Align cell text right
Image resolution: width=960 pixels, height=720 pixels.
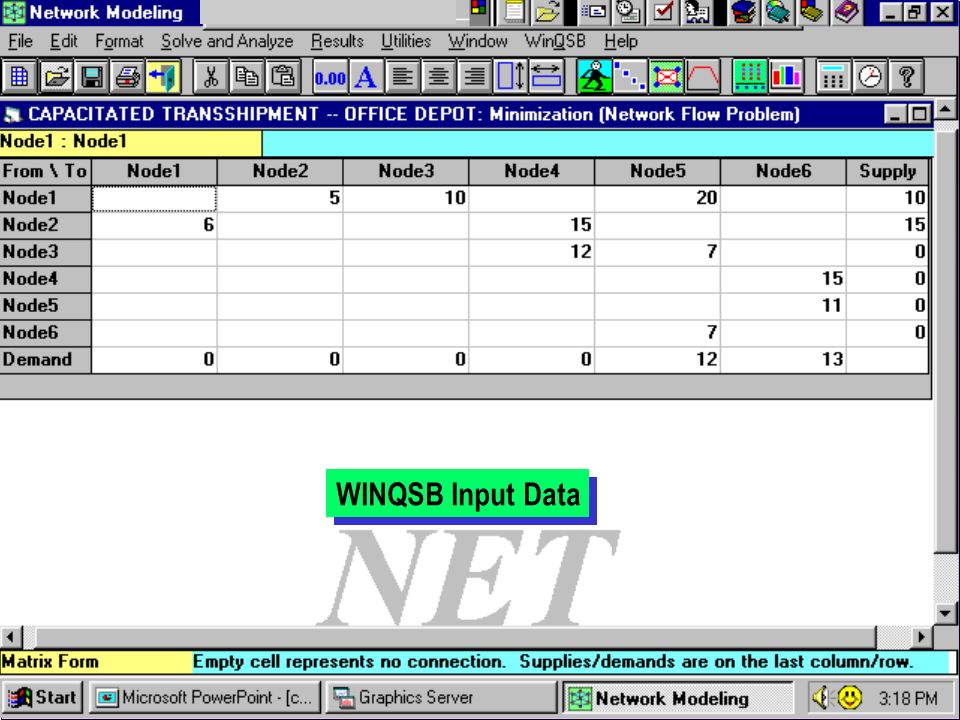coord(474,77)
